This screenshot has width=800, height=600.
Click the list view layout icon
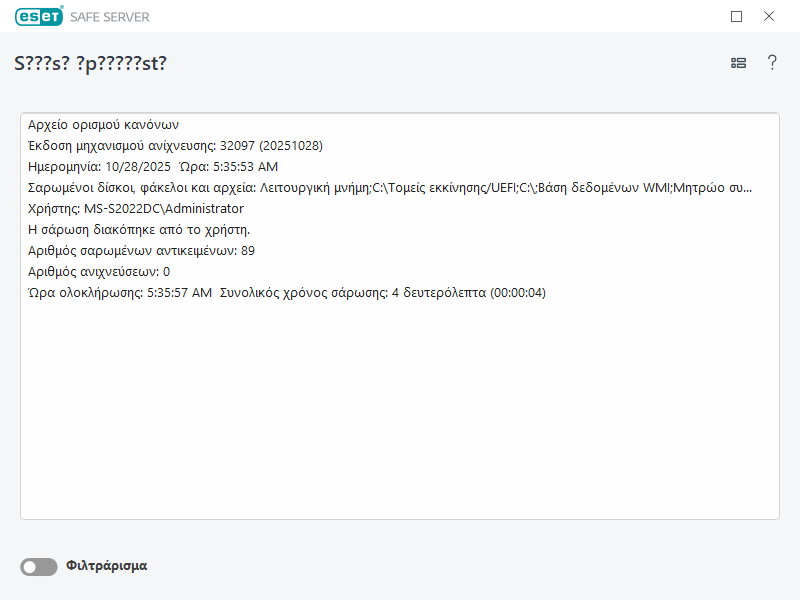[739, 63]
